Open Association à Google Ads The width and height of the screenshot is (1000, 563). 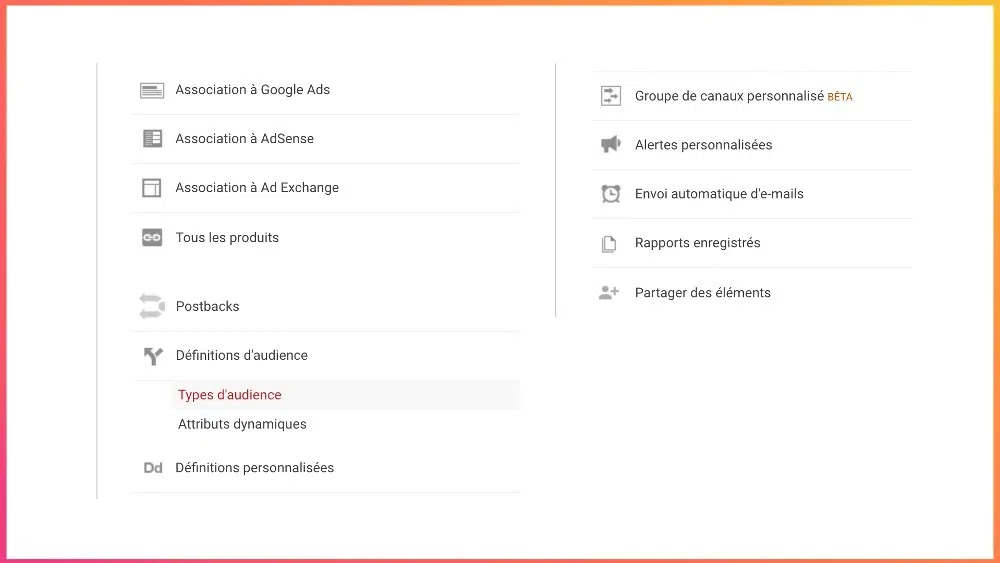(325, 91)
